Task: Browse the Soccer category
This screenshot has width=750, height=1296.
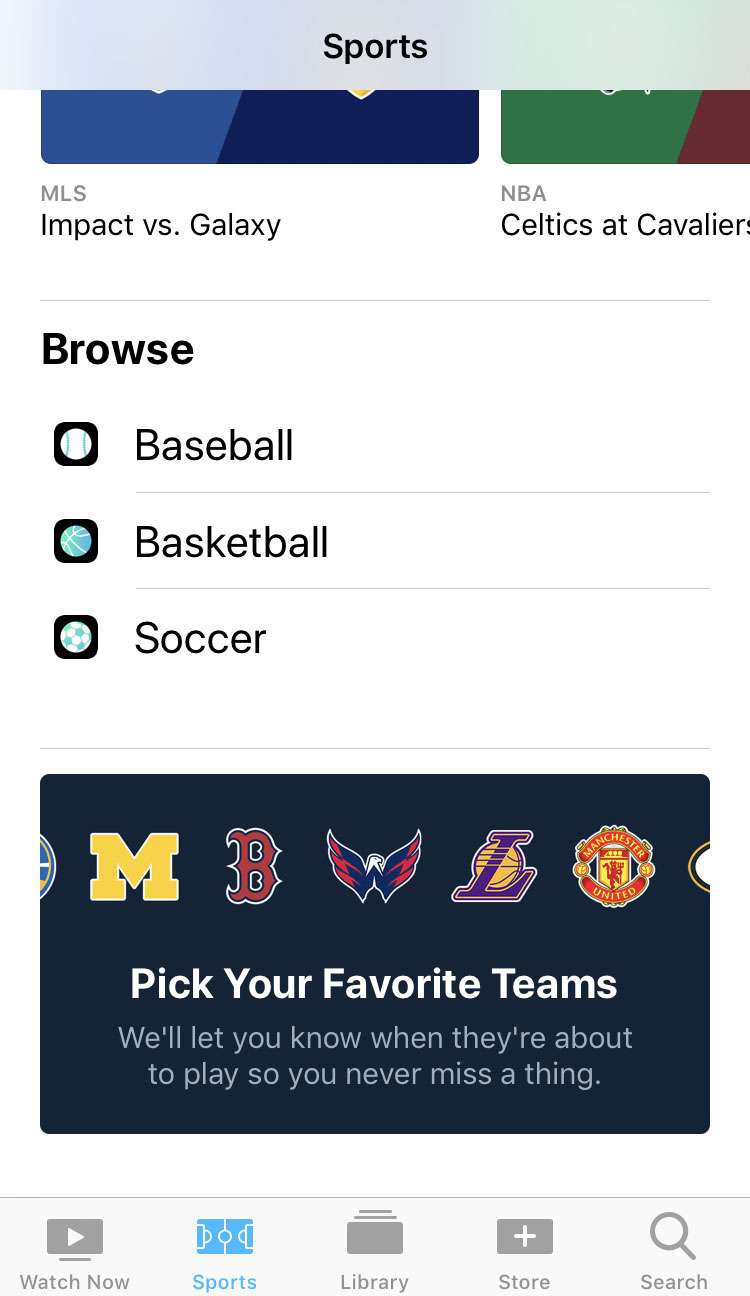Action: coord(200,638)
